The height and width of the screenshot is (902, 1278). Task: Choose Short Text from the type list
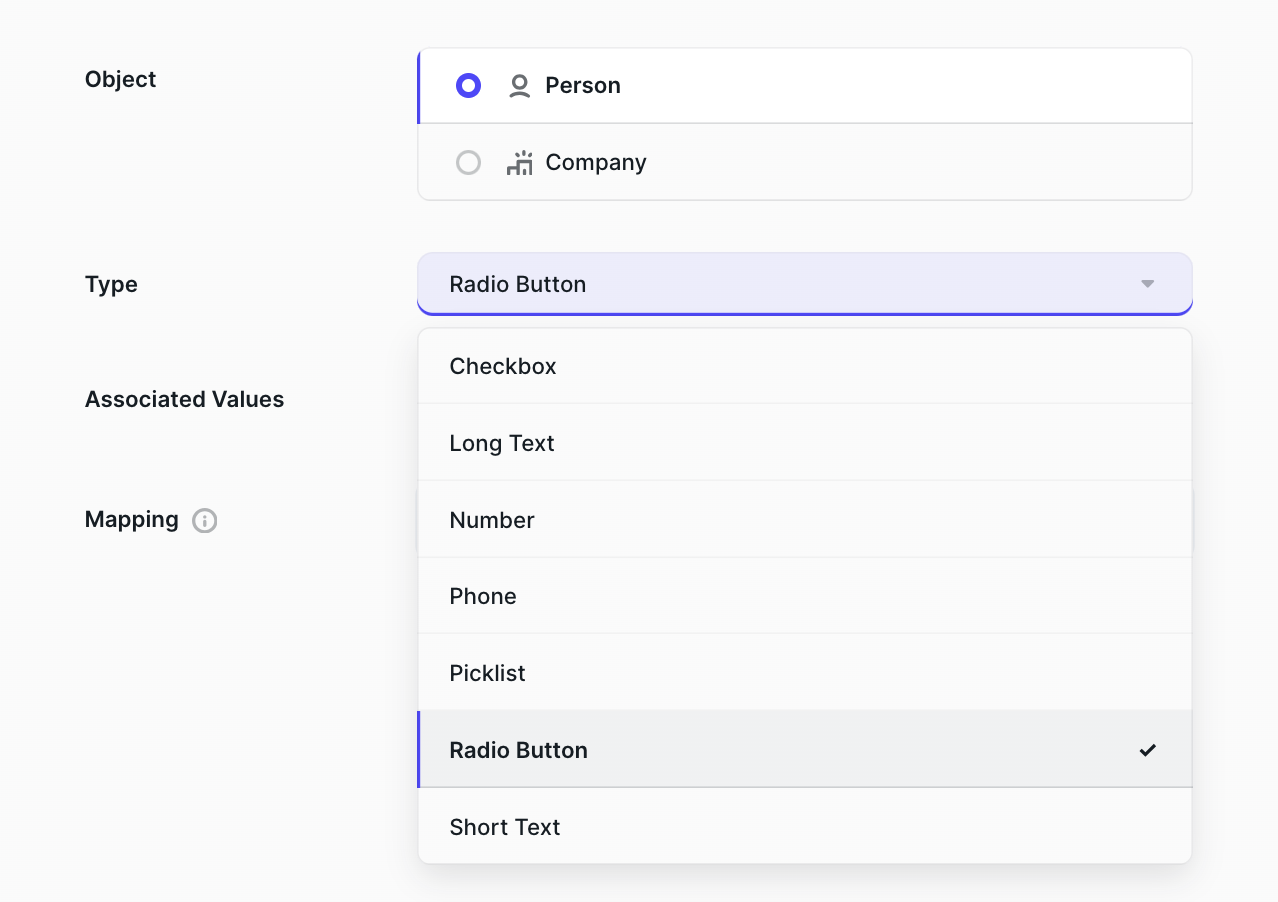(505, 827)
